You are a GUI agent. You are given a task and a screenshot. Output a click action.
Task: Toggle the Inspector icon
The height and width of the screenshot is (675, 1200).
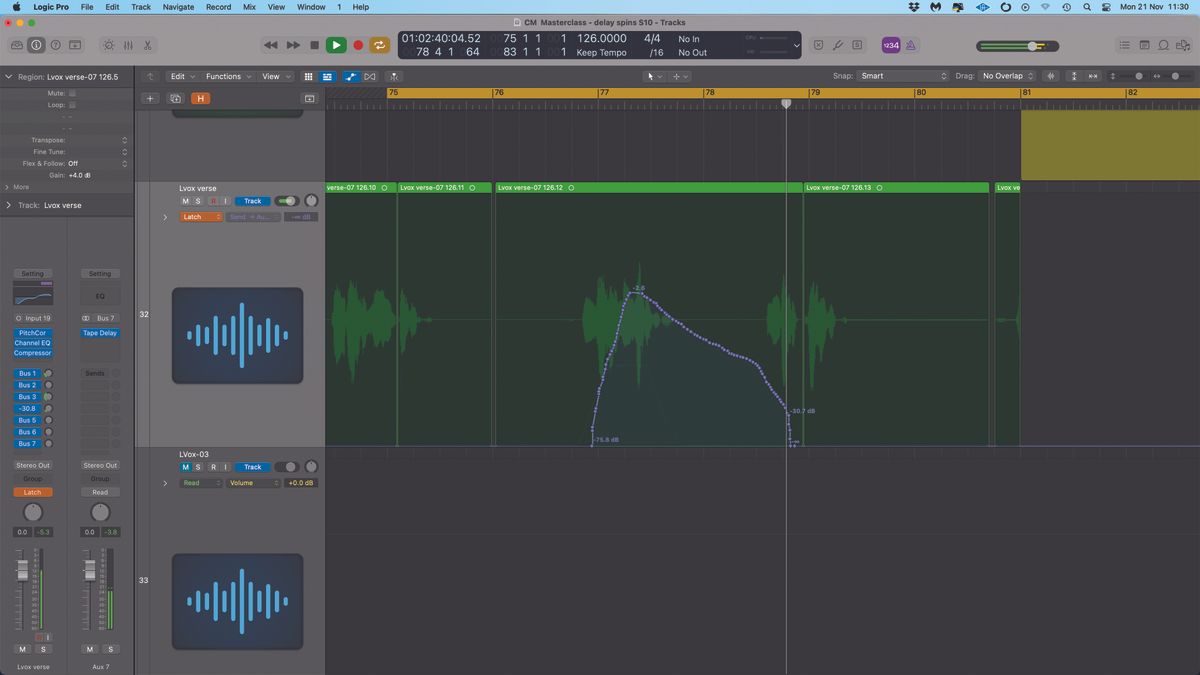[36, 45]
